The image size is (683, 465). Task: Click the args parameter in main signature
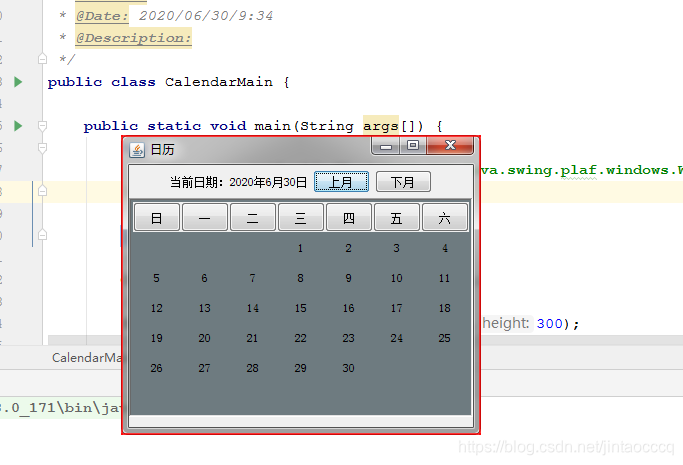[381, 126]
